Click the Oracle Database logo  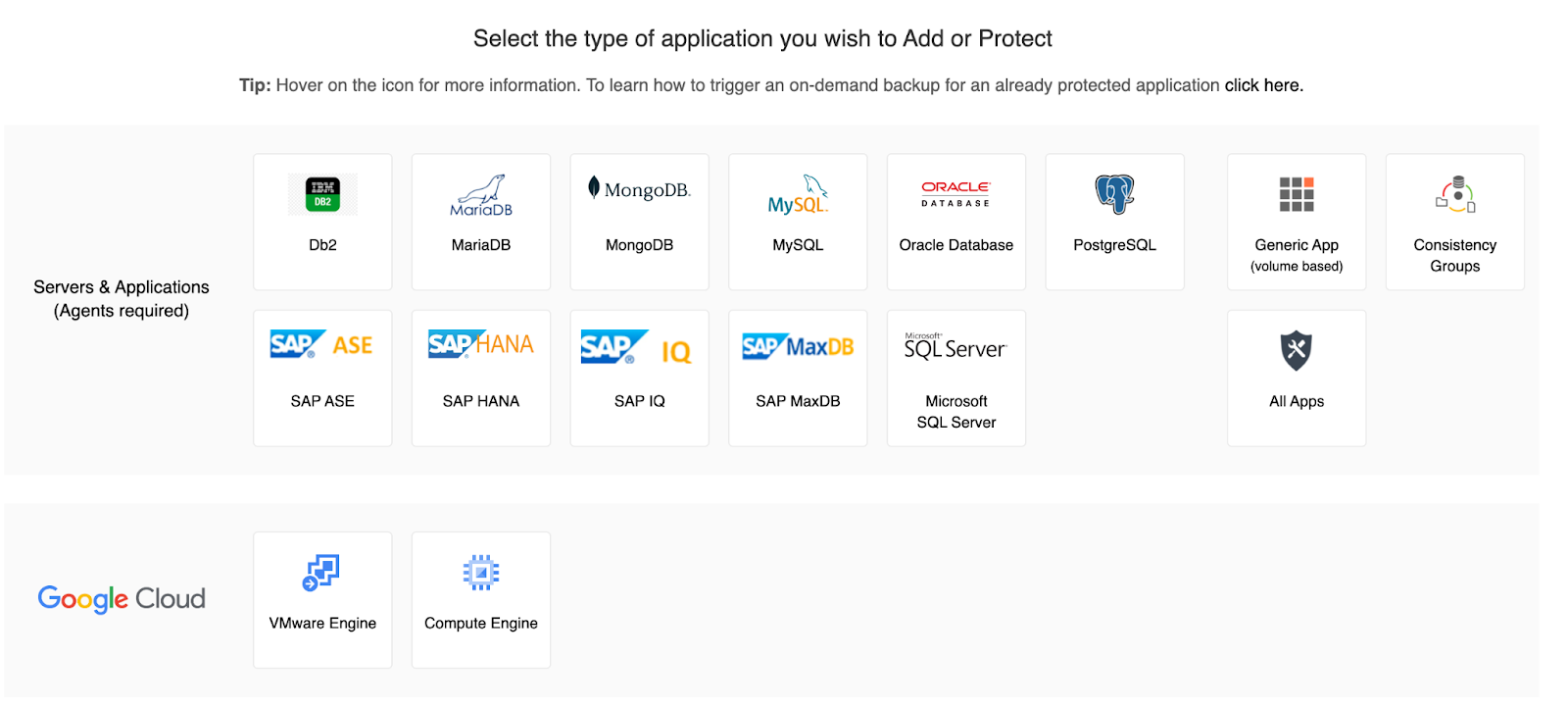tap(955, 193)
